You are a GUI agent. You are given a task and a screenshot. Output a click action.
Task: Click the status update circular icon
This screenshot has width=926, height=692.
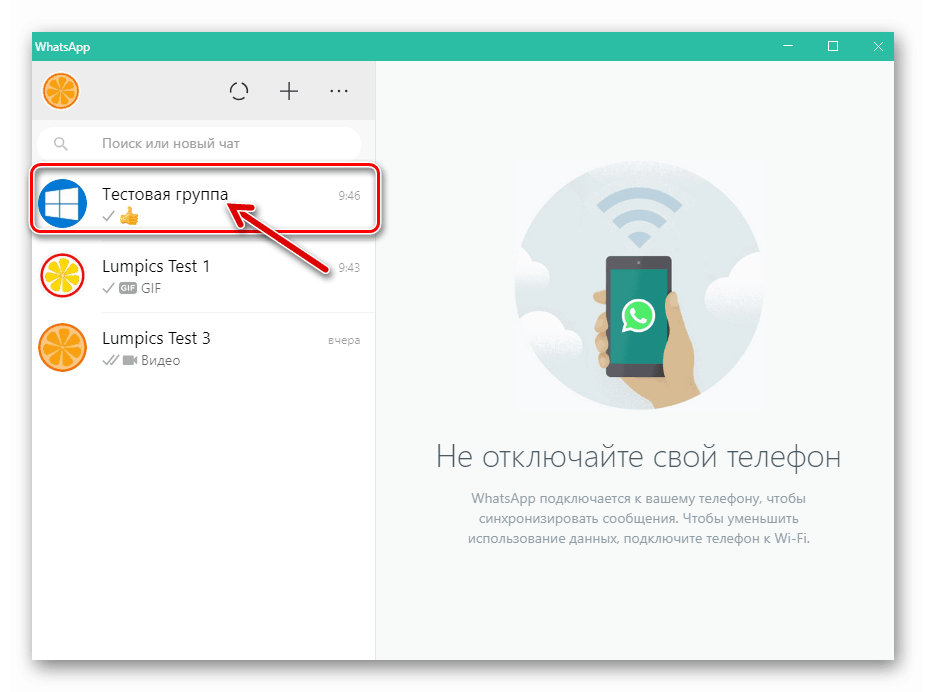239,91
